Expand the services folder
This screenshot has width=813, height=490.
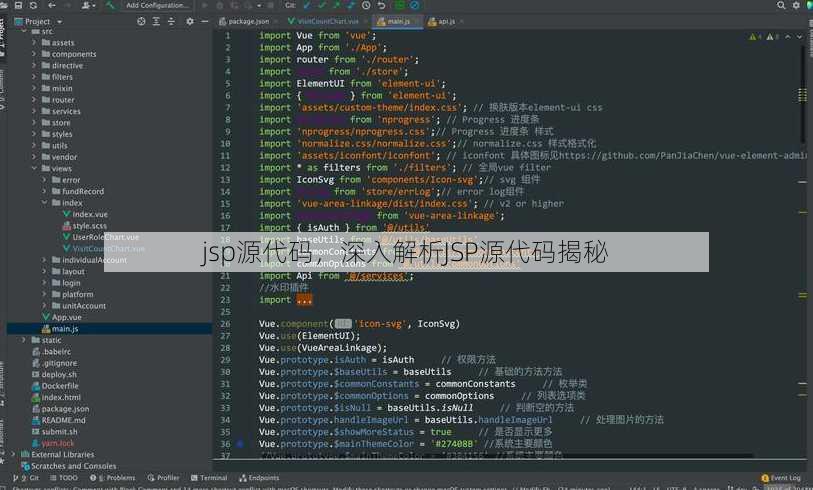pyautogui.click(x=34, y=111)
